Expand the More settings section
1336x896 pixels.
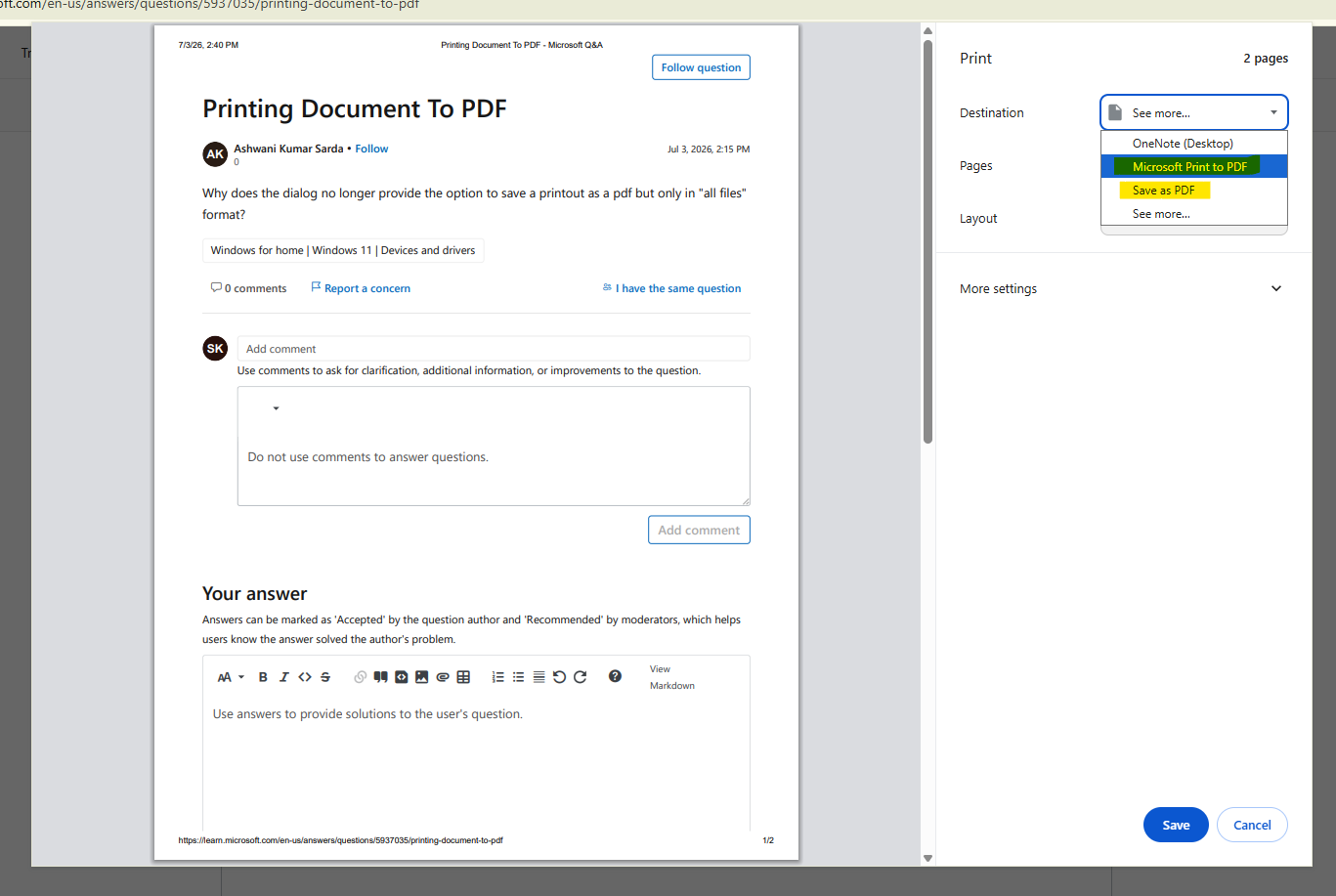click(x=1122, y=288)
